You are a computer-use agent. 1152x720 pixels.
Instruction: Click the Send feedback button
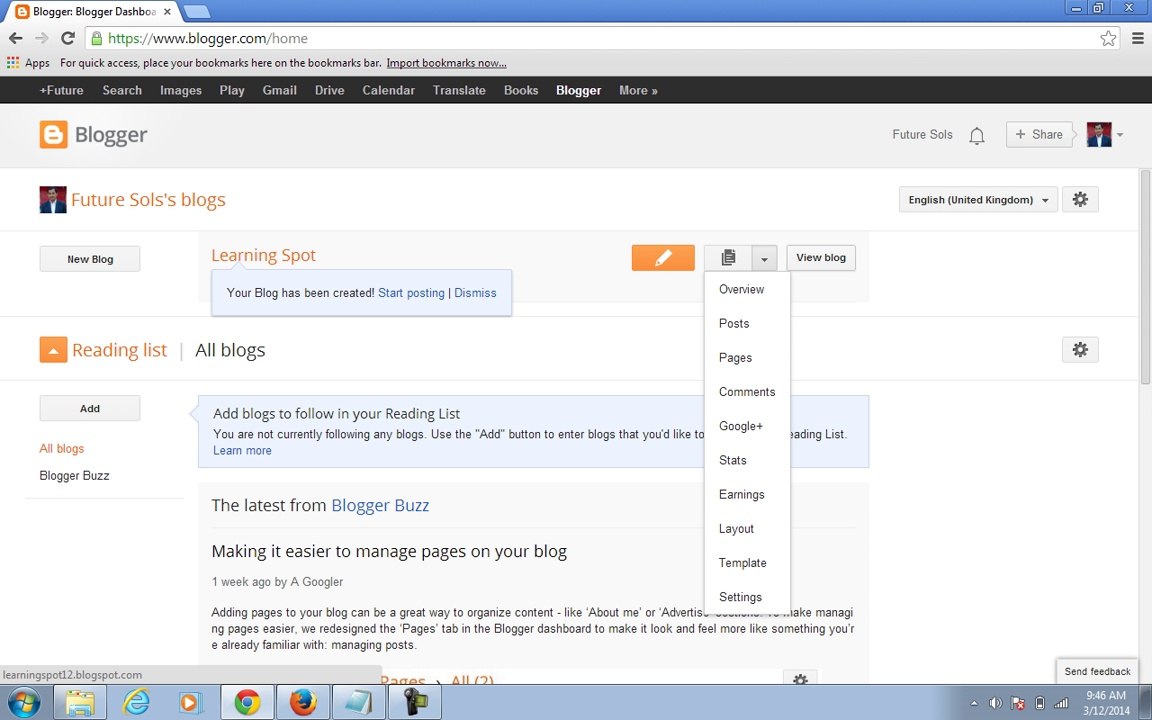[1097, 672]
